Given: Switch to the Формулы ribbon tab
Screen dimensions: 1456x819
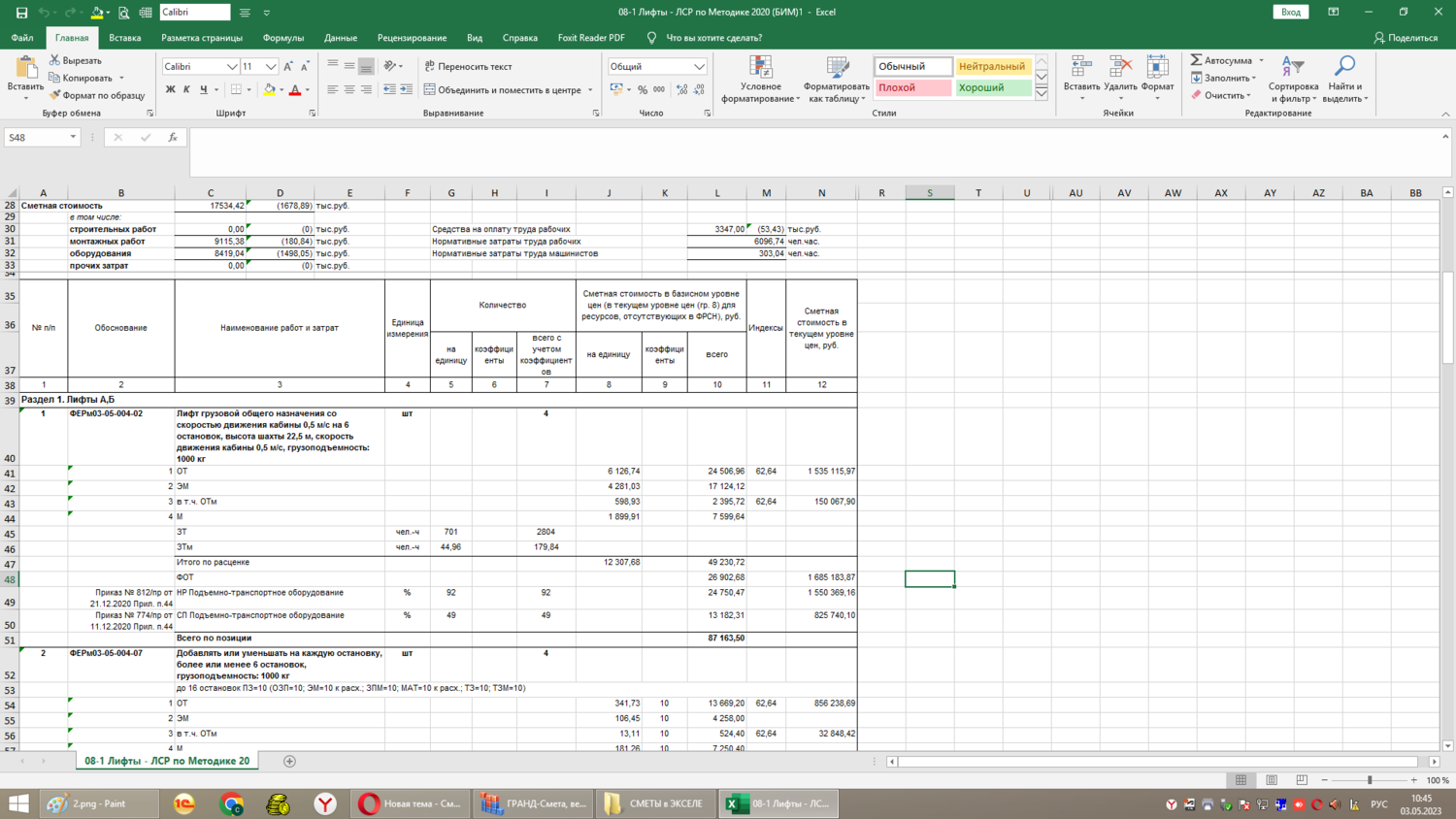Looking at the screenshot, I should (x=282, y=38).
